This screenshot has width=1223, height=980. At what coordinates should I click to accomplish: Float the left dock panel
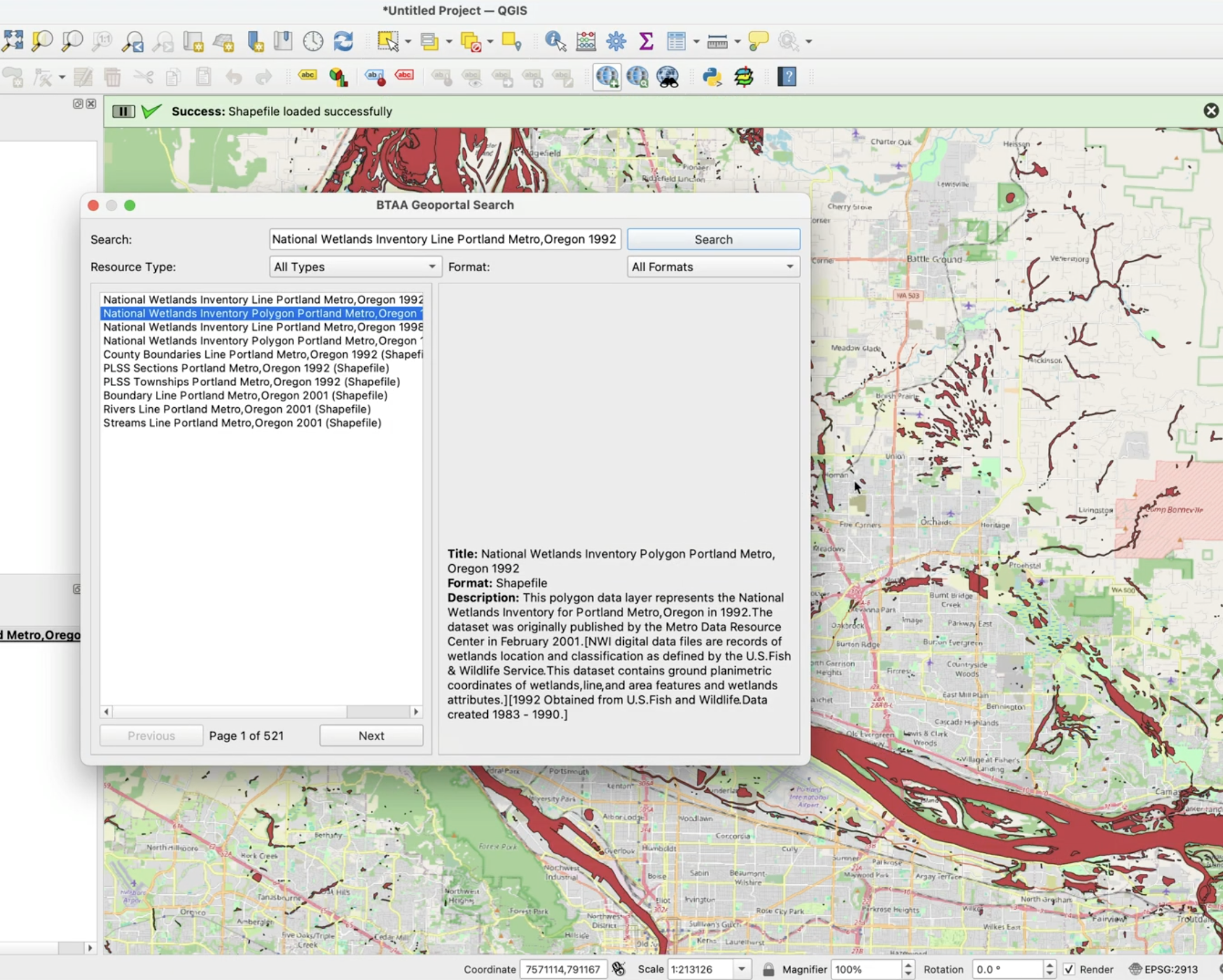tap(78, 104)
